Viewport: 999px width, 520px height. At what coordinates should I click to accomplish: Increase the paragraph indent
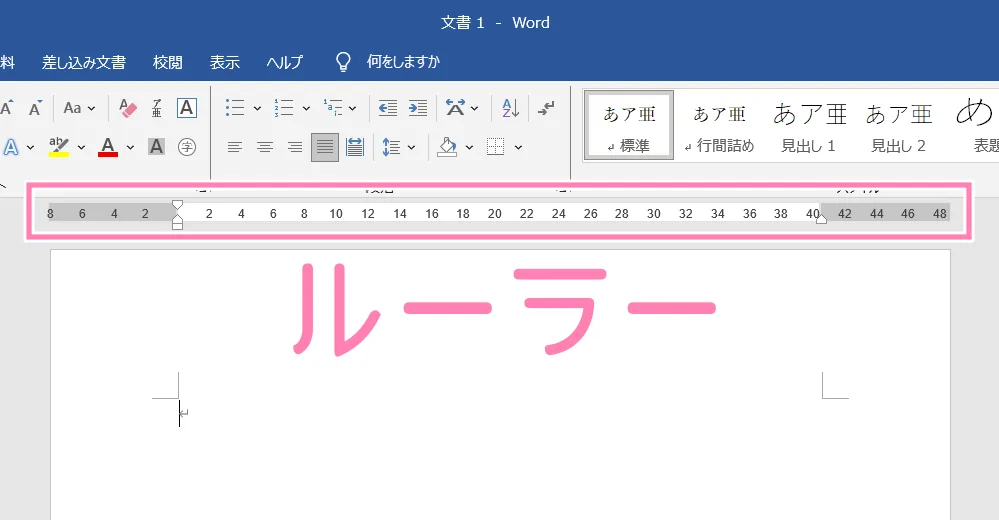point(418,108)
